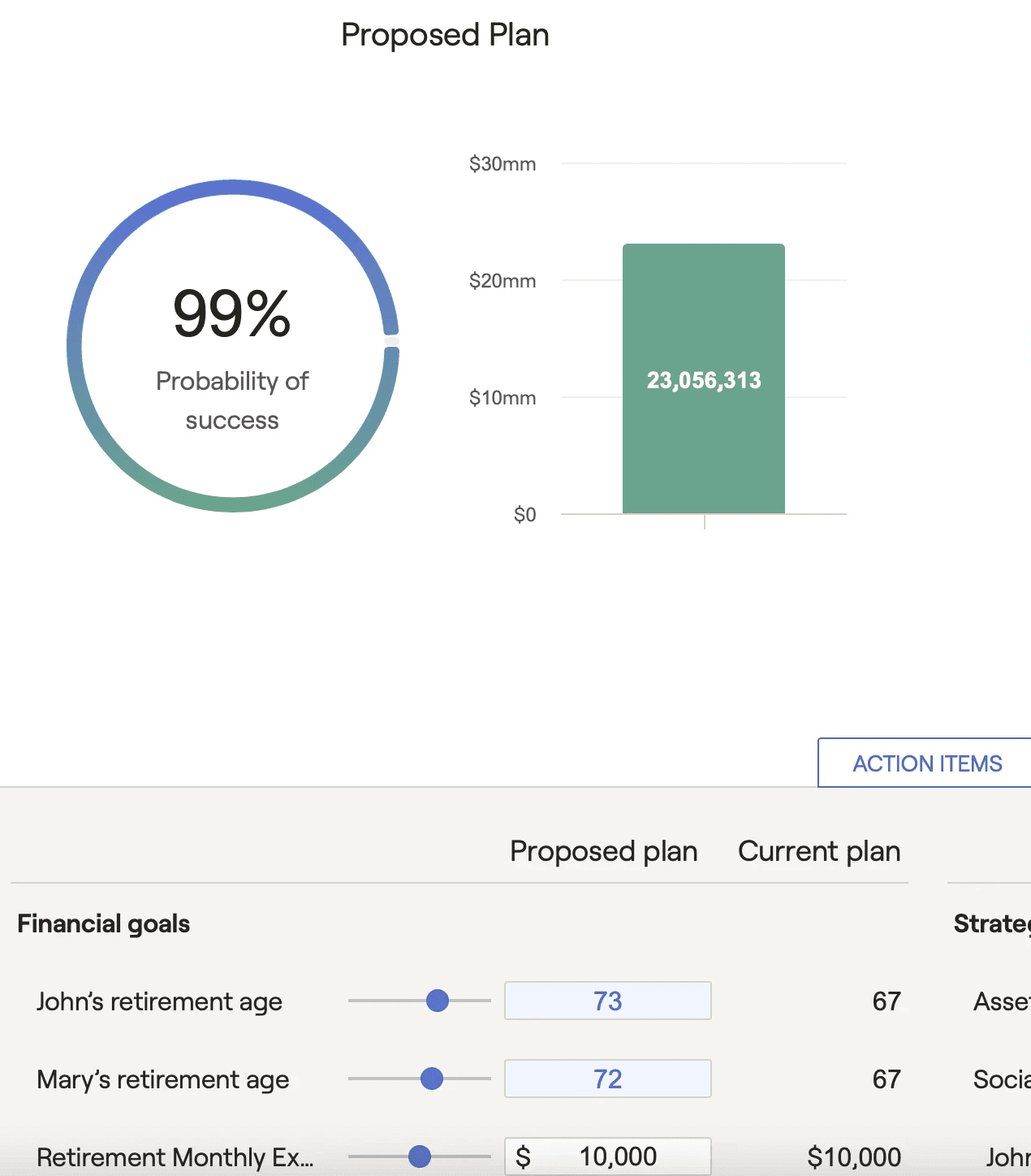The image size is (1031, 1176).
Task: Click John's retirement age slider handle
Action: click(x=438, y=1001)
